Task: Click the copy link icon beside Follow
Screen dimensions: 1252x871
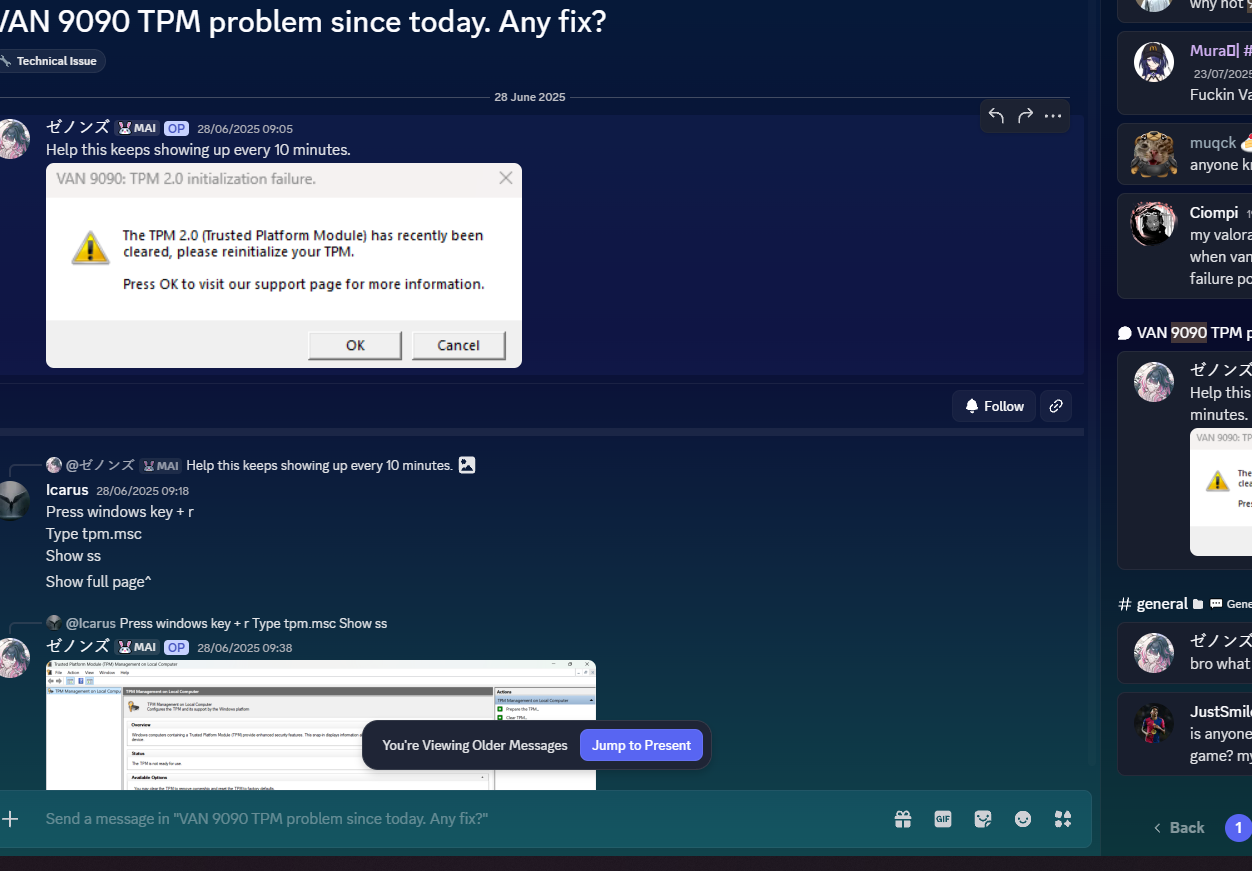Action: click(x=1056, y=406)
